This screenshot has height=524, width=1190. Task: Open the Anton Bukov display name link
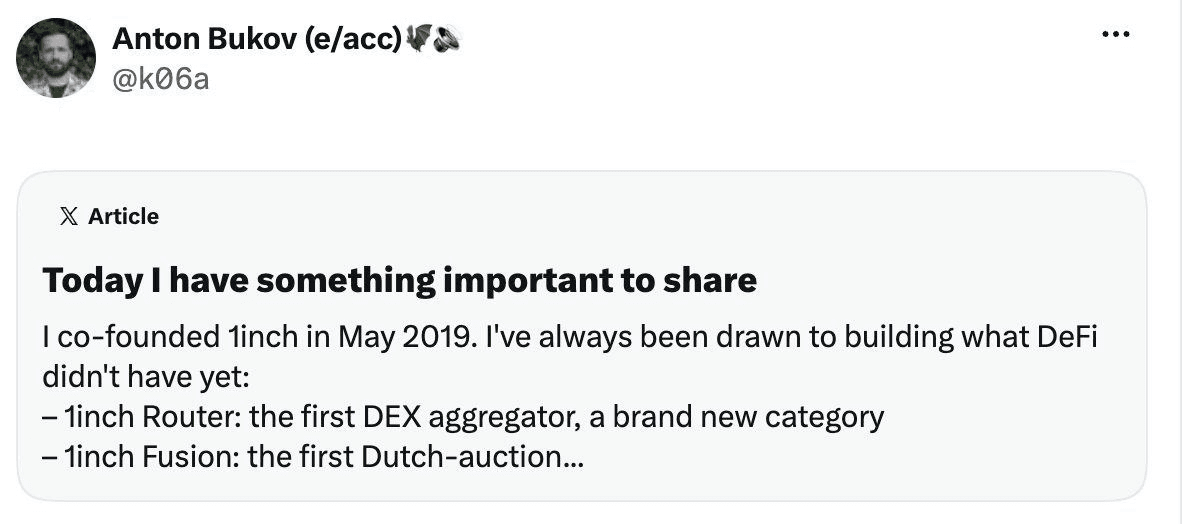[x=204, y=38]
